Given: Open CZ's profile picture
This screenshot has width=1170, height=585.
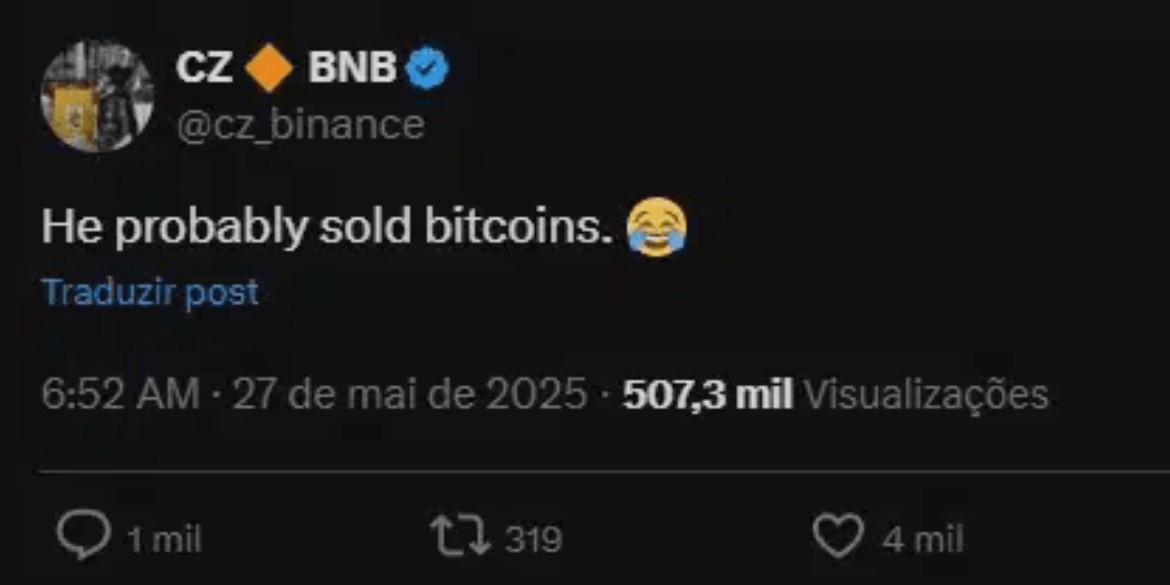Looking at the screenshot, I should [97, 96].
